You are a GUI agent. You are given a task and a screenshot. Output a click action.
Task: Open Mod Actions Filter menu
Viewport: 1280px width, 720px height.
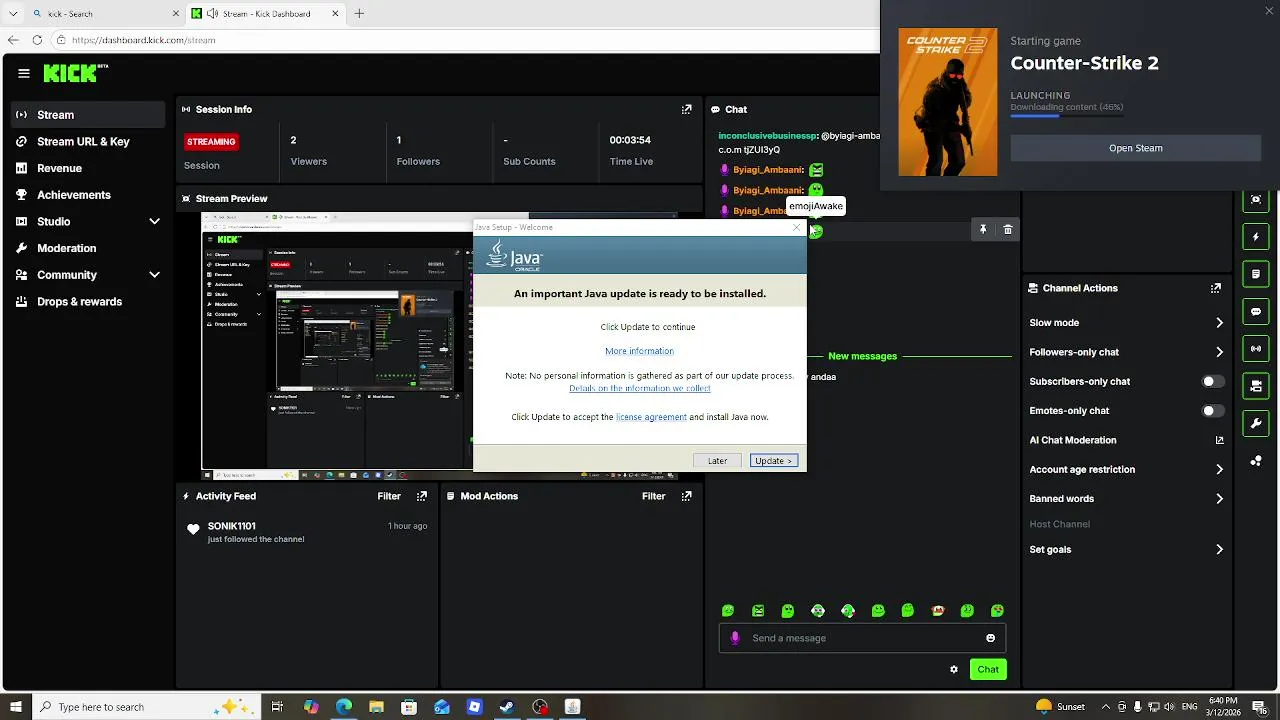[653, 496]
